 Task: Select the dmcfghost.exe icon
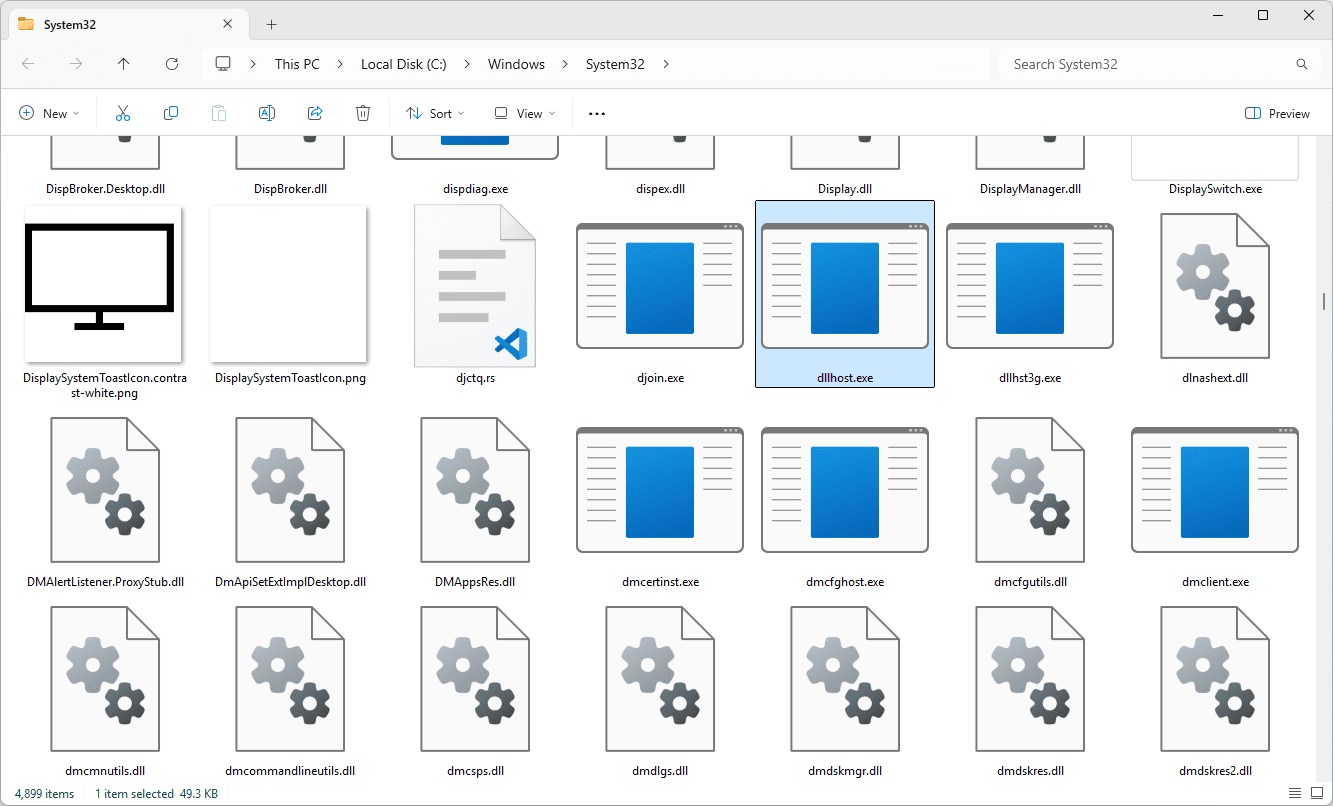845,489
